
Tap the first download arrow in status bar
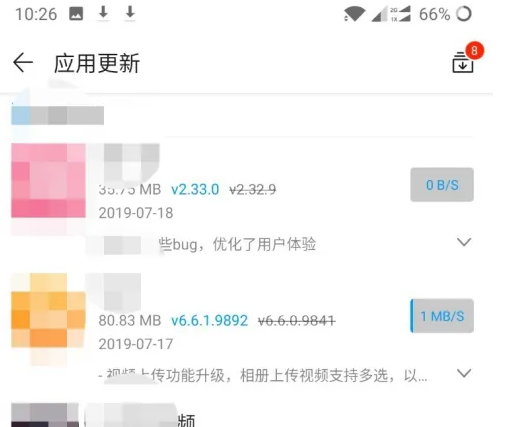103,13
